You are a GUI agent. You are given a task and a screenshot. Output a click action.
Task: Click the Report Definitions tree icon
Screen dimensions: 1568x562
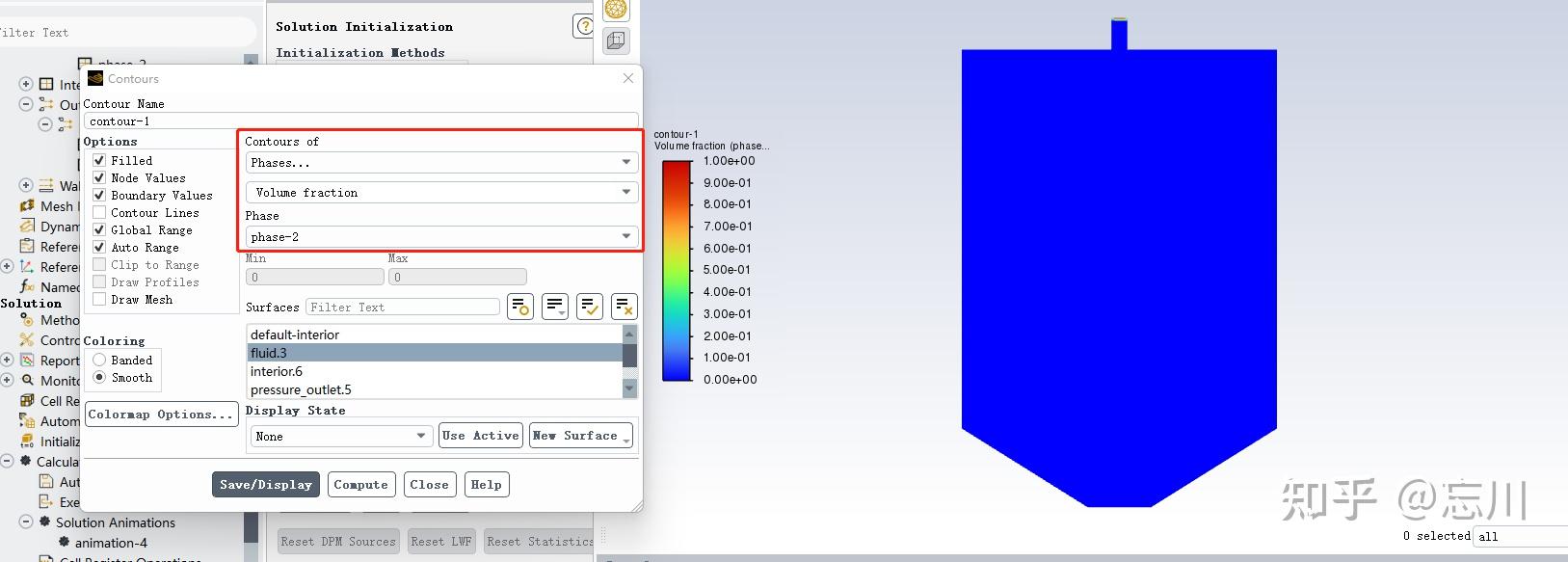[27, 360]
